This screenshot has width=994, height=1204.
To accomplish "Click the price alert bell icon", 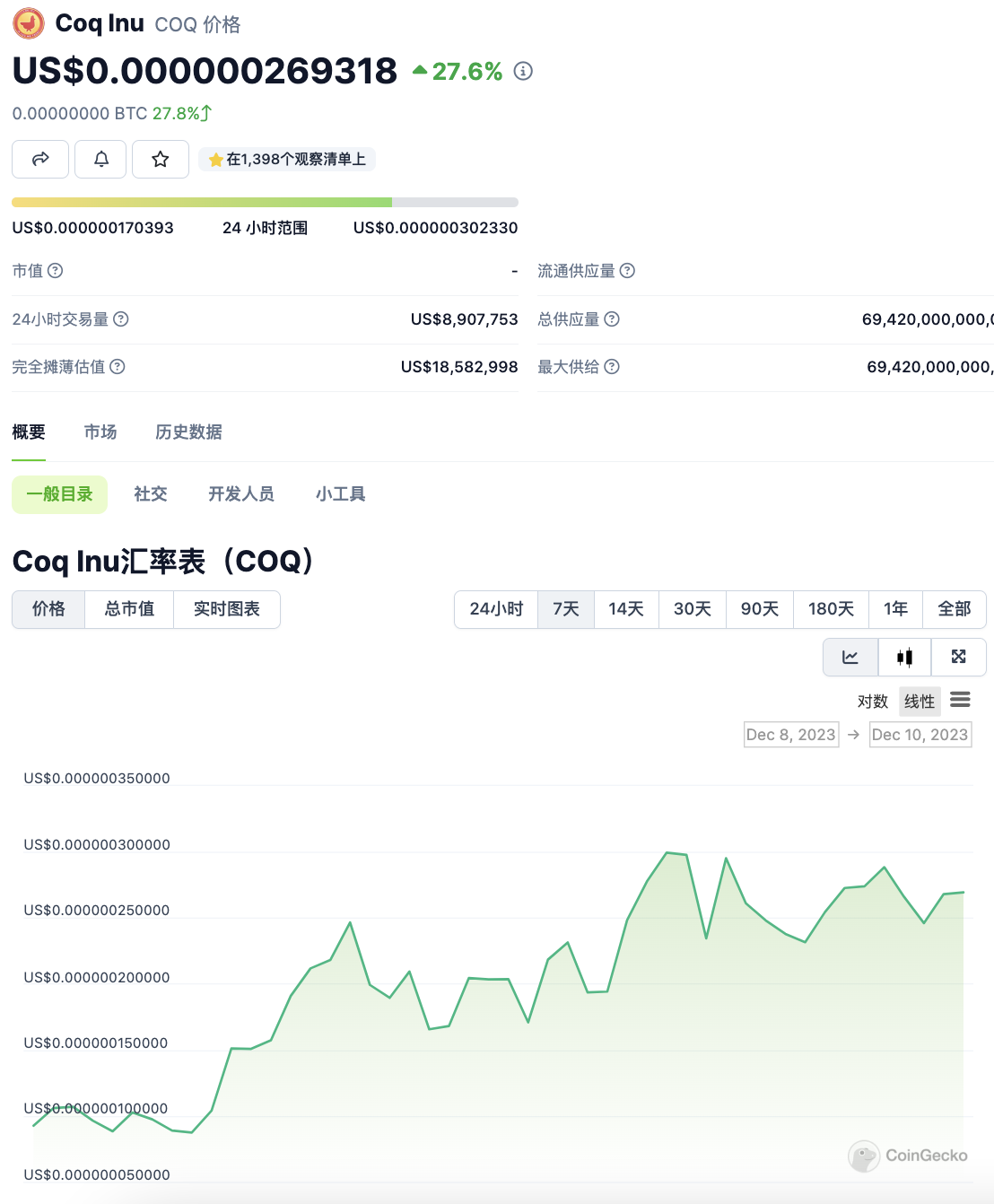I will (100, 159).
